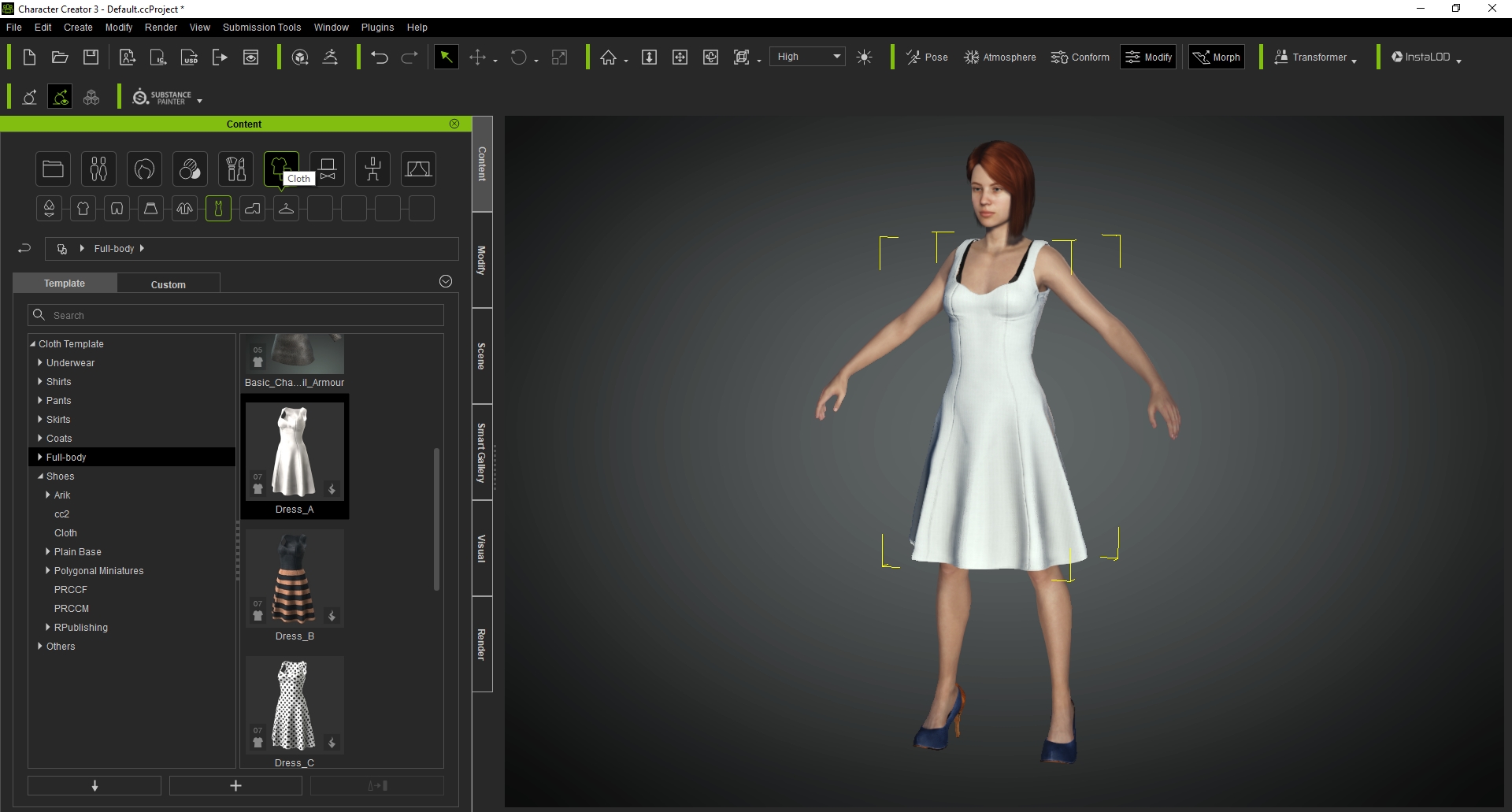Click the Conform button
The image size is (1512, 812).
[1080, 57]
